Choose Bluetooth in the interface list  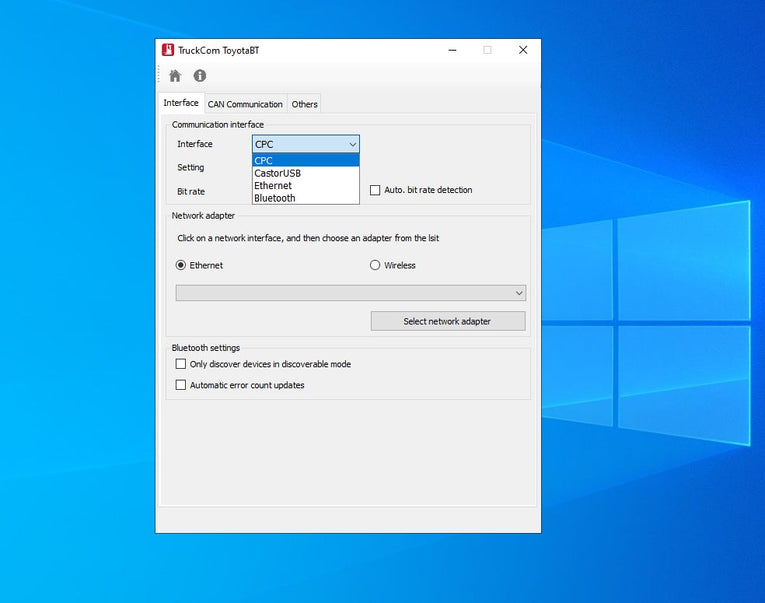coord(305,198)
